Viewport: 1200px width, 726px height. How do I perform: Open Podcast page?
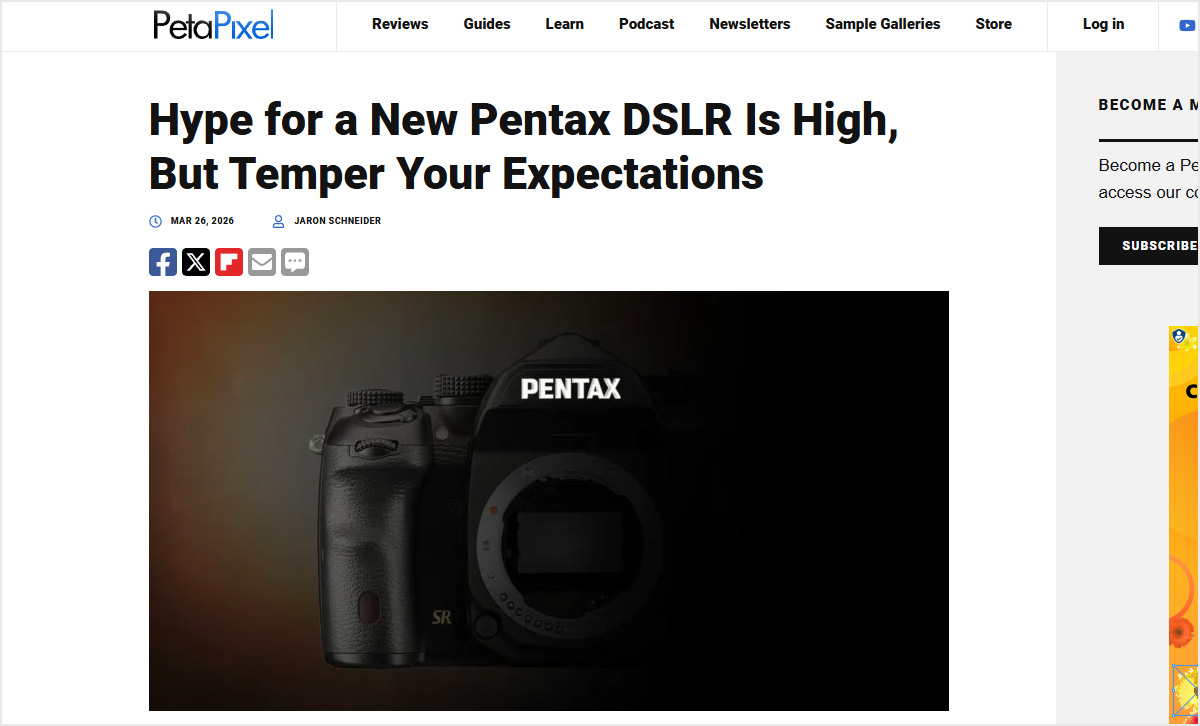[x=646, y=24]
